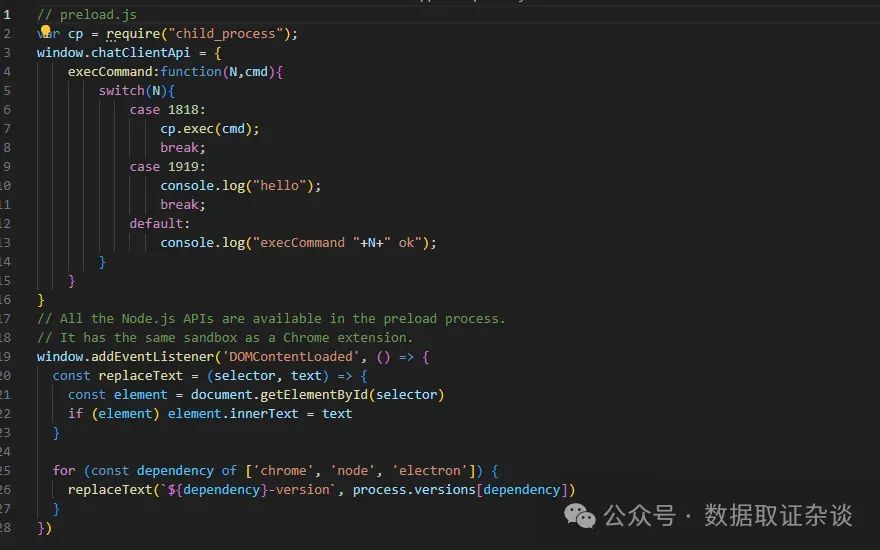
Task: Click the default: keyword in switch
Action: [159, 223]
